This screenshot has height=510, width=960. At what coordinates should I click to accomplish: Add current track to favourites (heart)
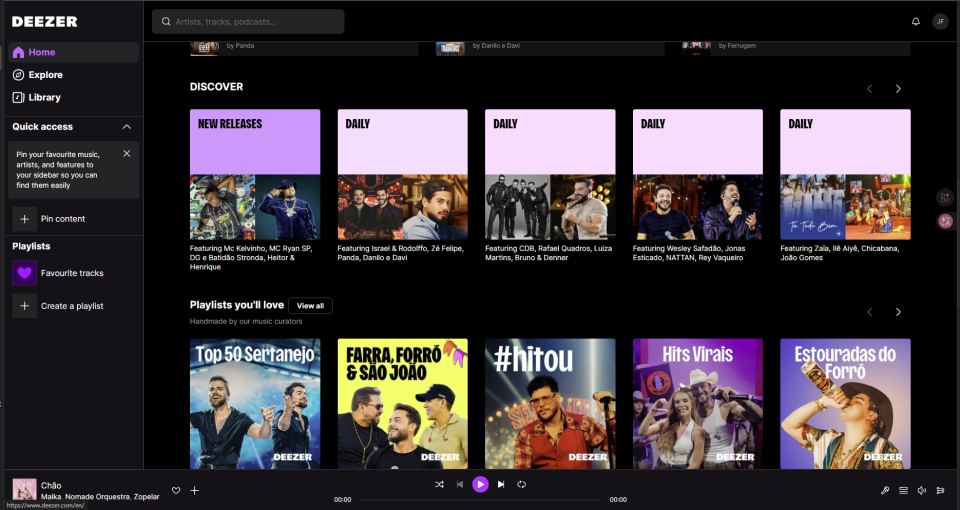[x=176, y=490]
